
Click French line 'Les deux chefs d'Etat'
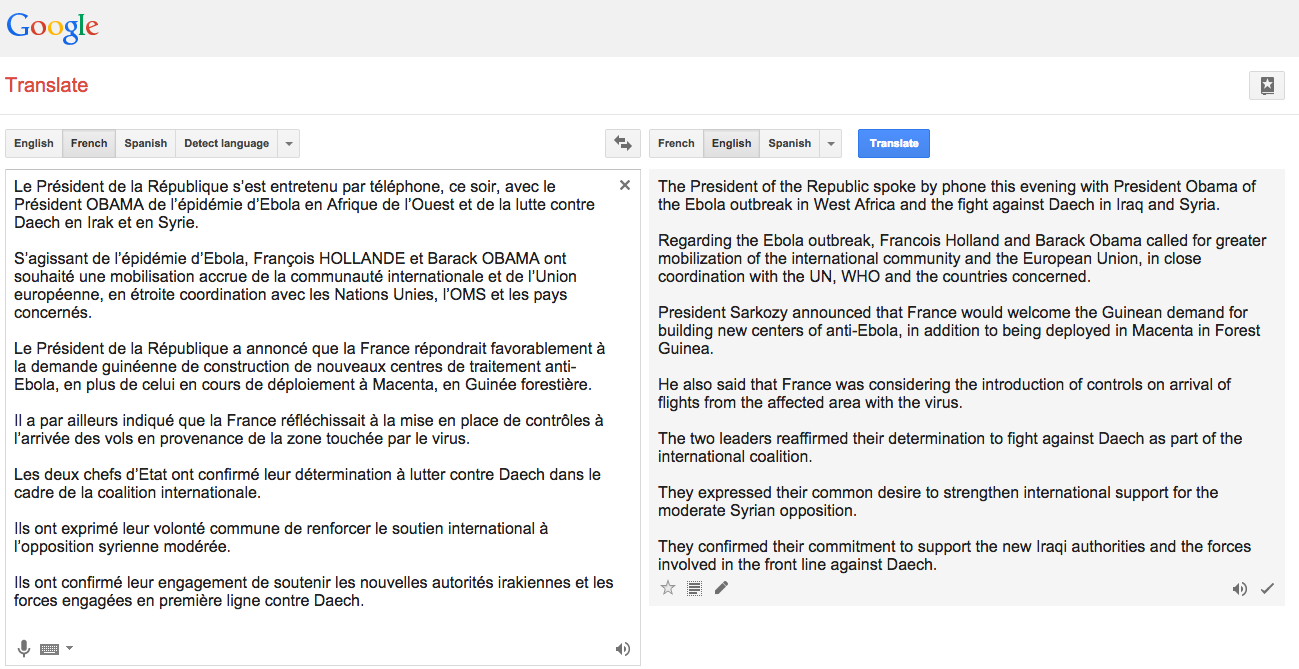pos(308,484)
